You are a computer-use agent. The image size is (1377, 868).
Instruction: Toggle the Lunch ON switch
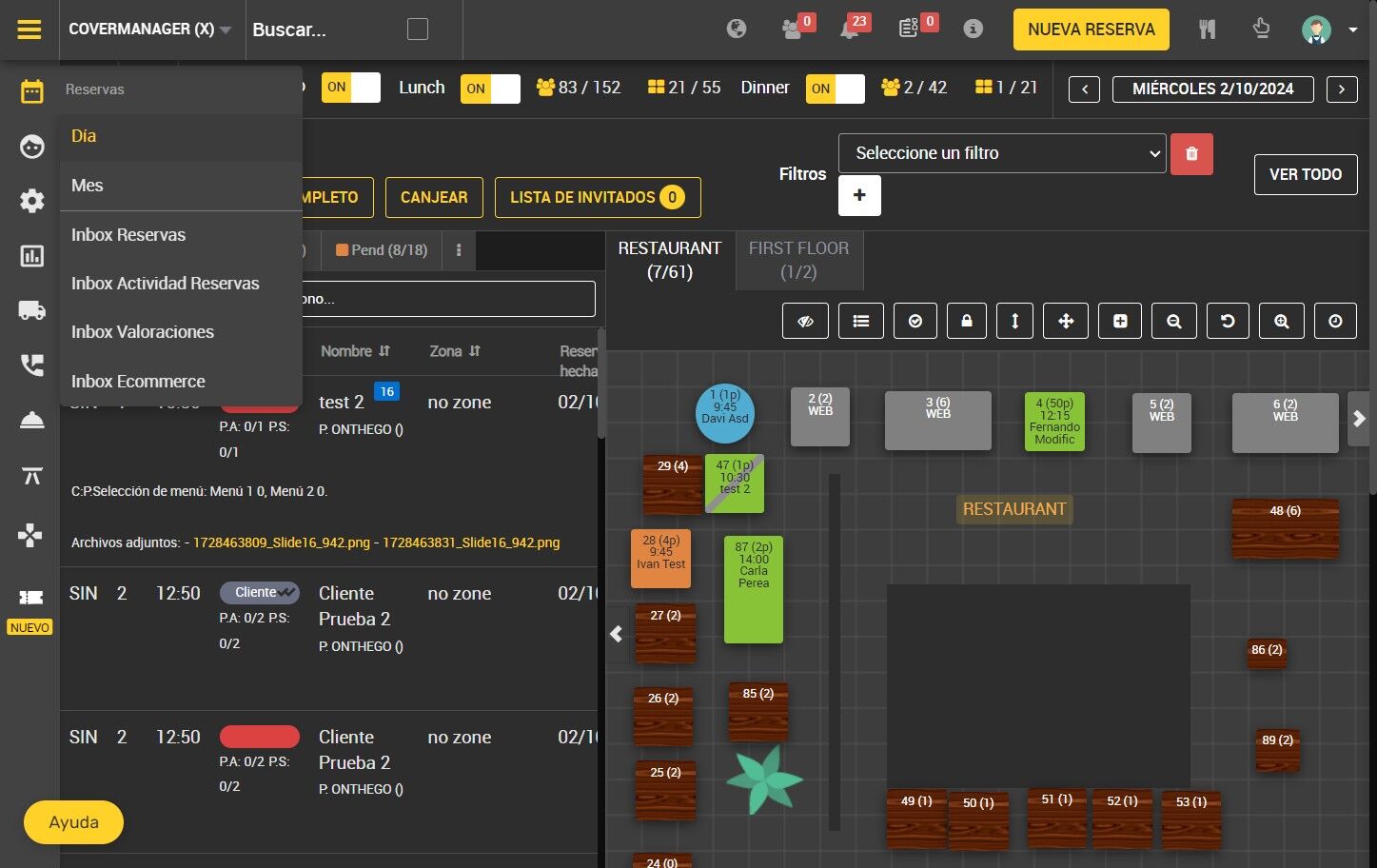(x=490, y=89)
